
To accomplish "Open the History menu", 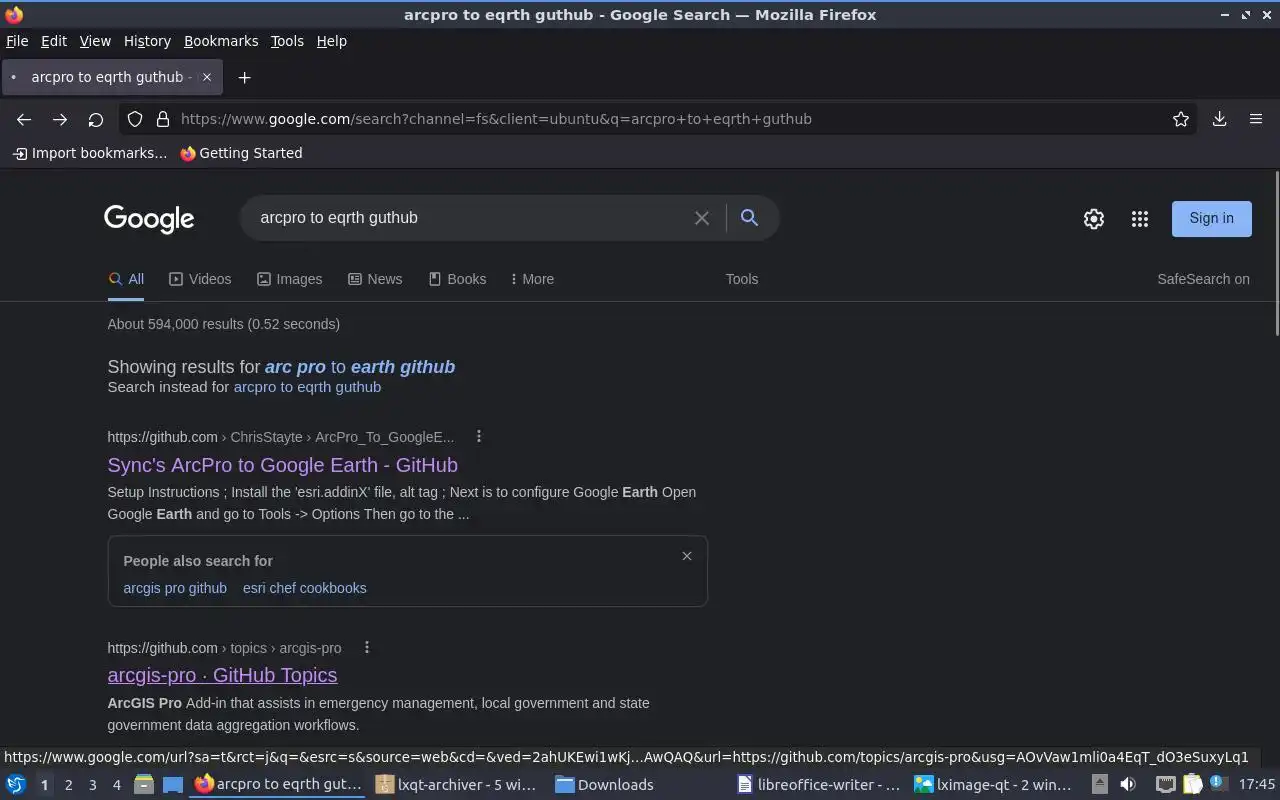I will click(147, 41).
